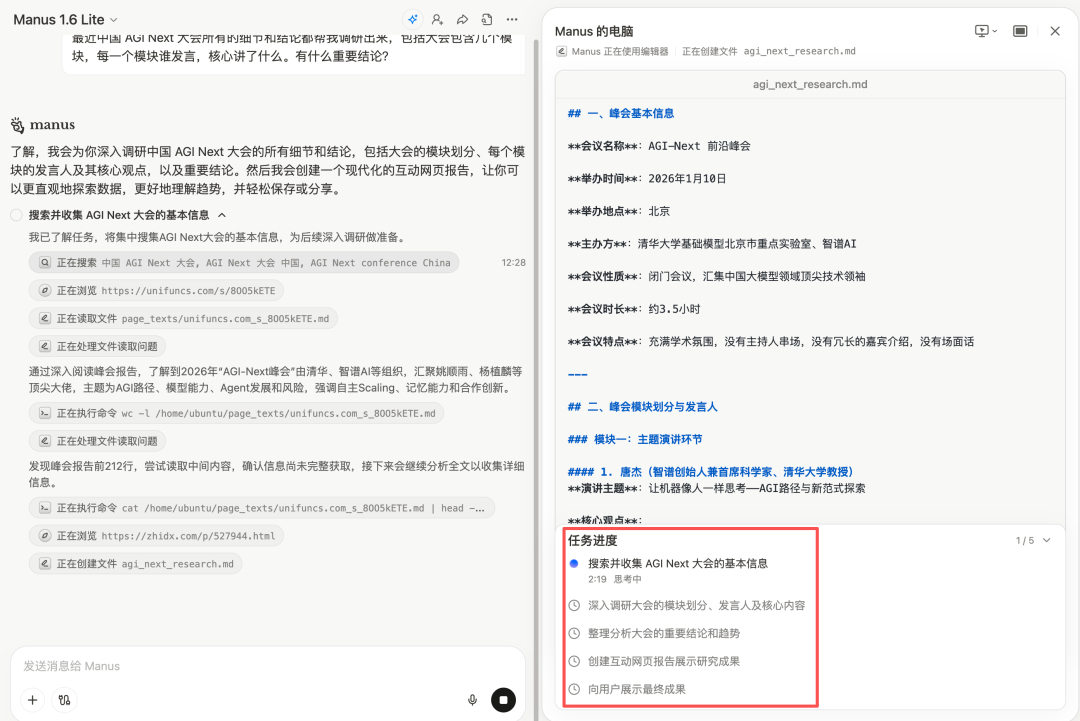Click the plus icon to attach files
Screen dimensions: 1080x721
tap(32, 700)
